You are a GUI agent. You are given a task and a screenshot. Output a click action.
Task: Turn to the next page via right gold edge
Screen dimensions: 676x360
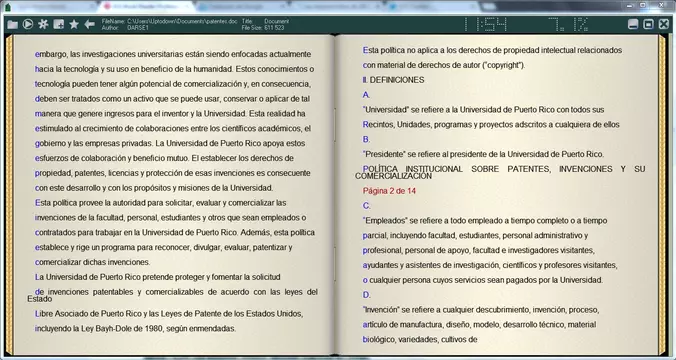[662, 194]
